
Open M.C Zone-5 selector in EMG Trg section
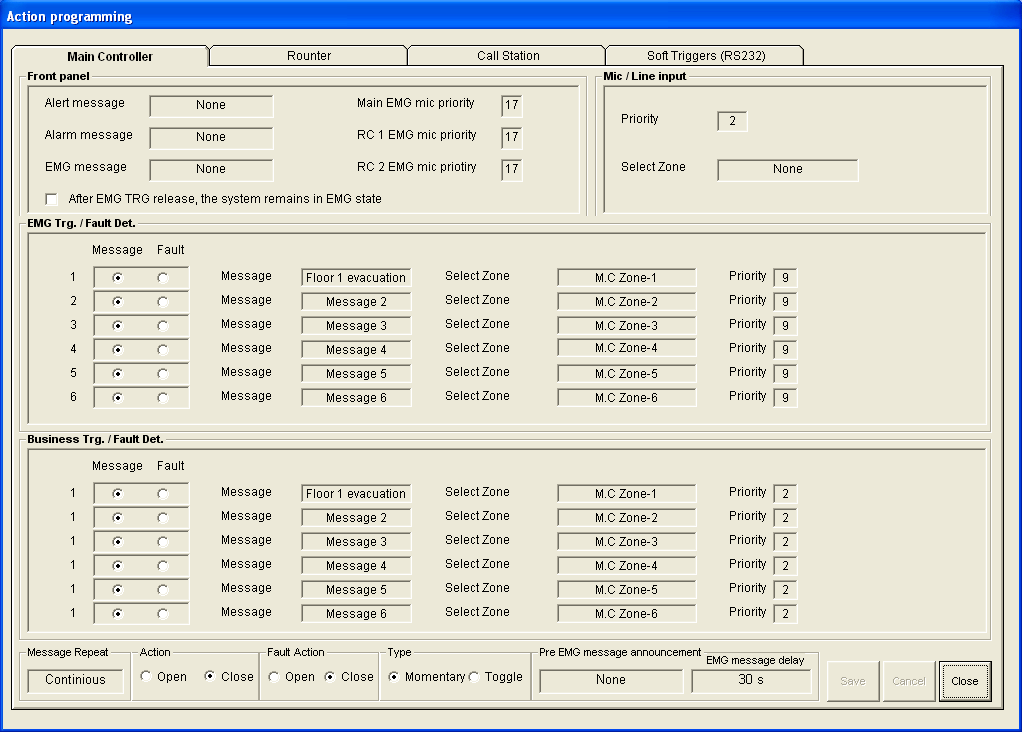626,373
